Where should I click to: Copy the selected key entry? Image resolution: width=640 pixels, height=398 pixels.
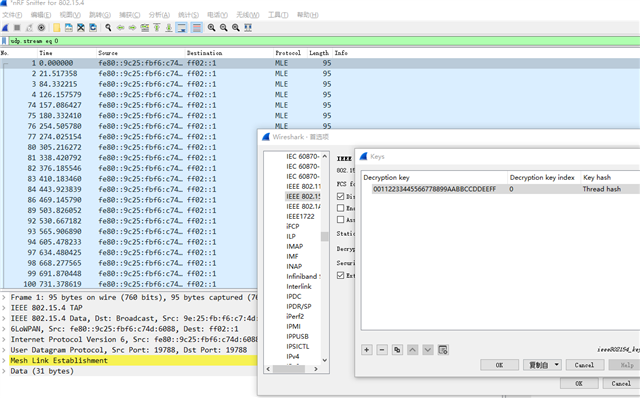[x=397, y=350]
